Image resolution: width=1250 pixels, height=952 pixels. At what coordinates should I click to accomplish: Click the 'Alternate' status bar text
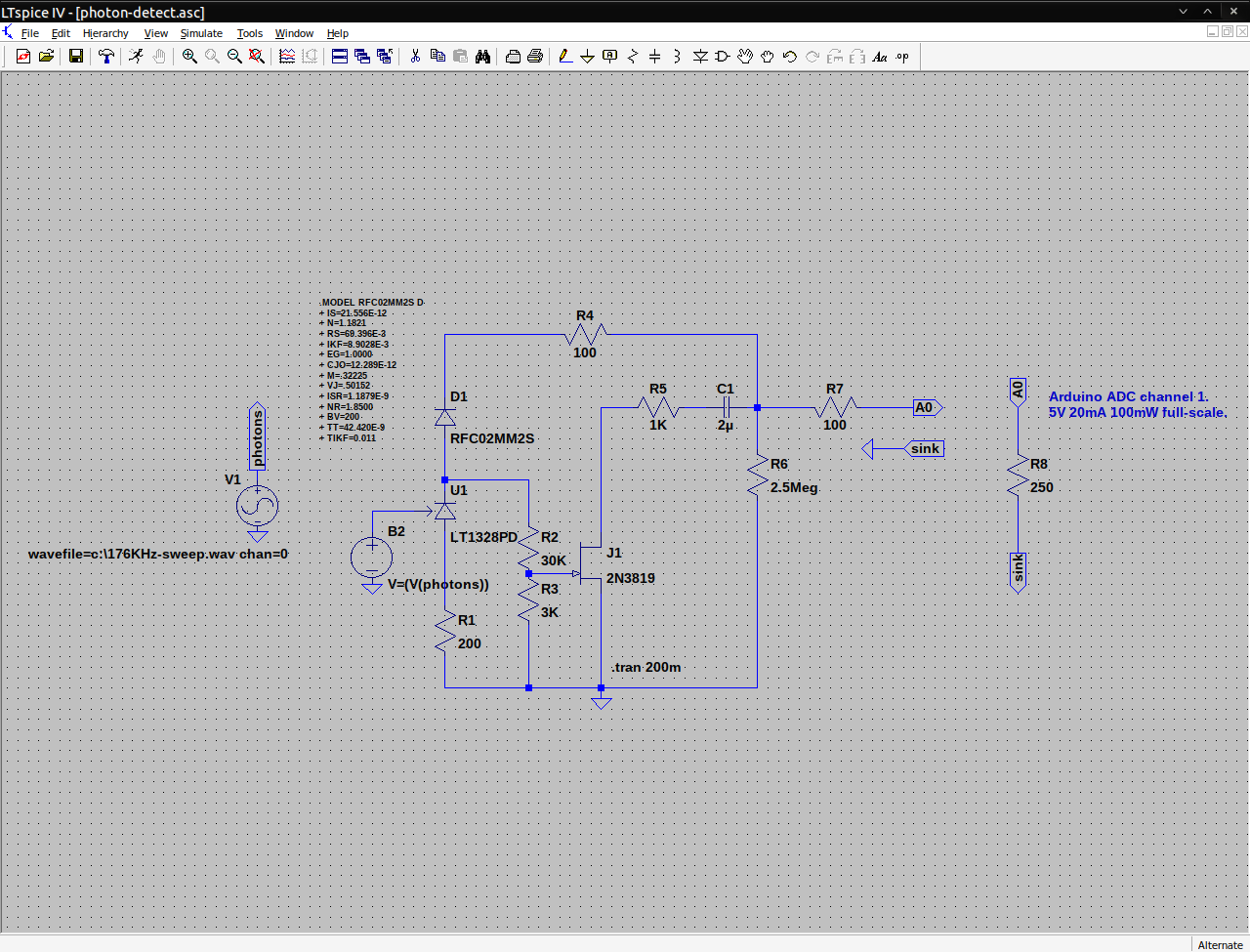click(x=1221, y=945)
